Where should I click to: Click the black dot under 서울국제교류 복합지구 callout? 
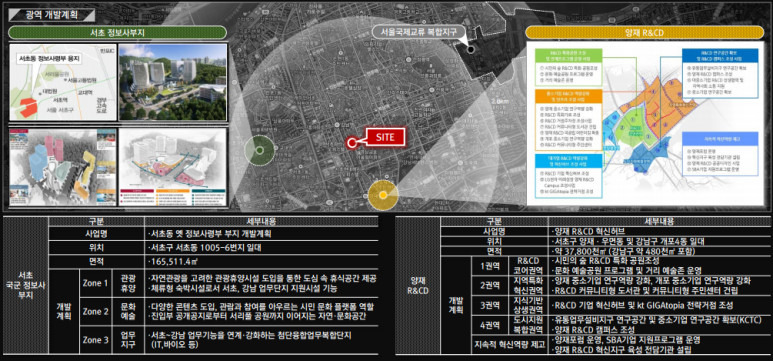(471, 49)
